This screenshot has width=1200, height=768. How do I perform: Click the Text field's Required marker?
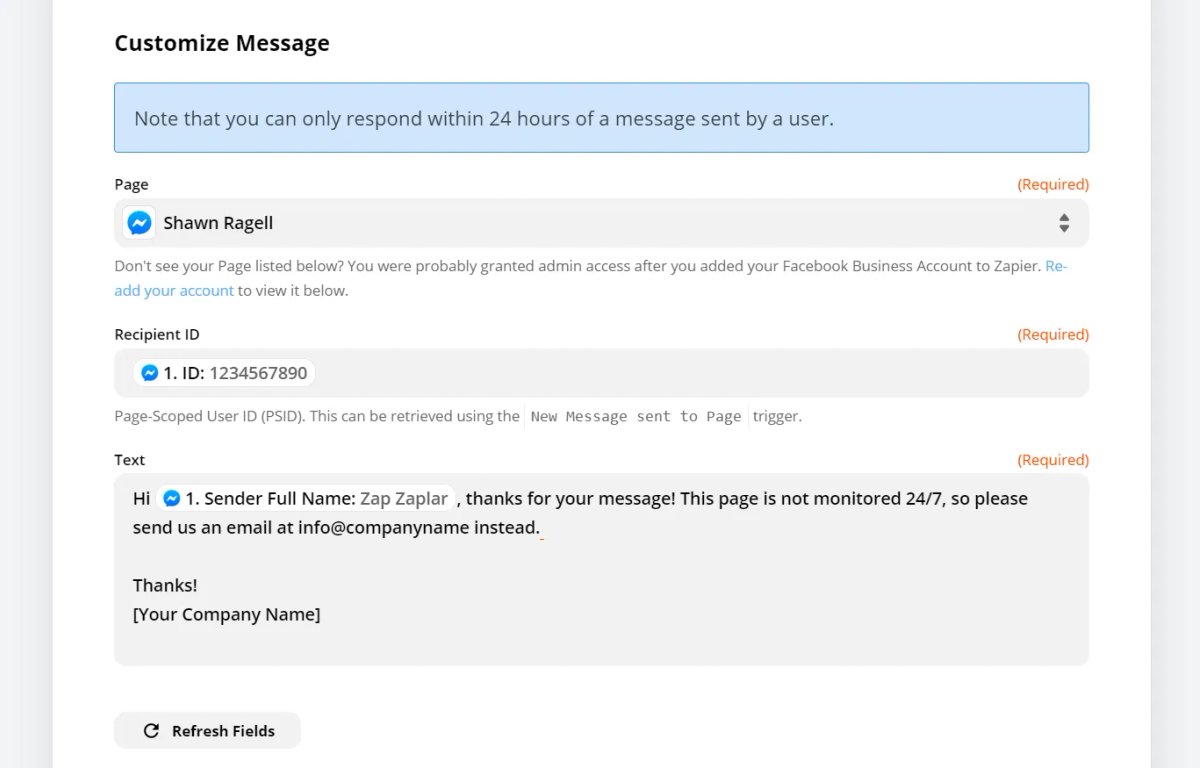[1053, 460]
